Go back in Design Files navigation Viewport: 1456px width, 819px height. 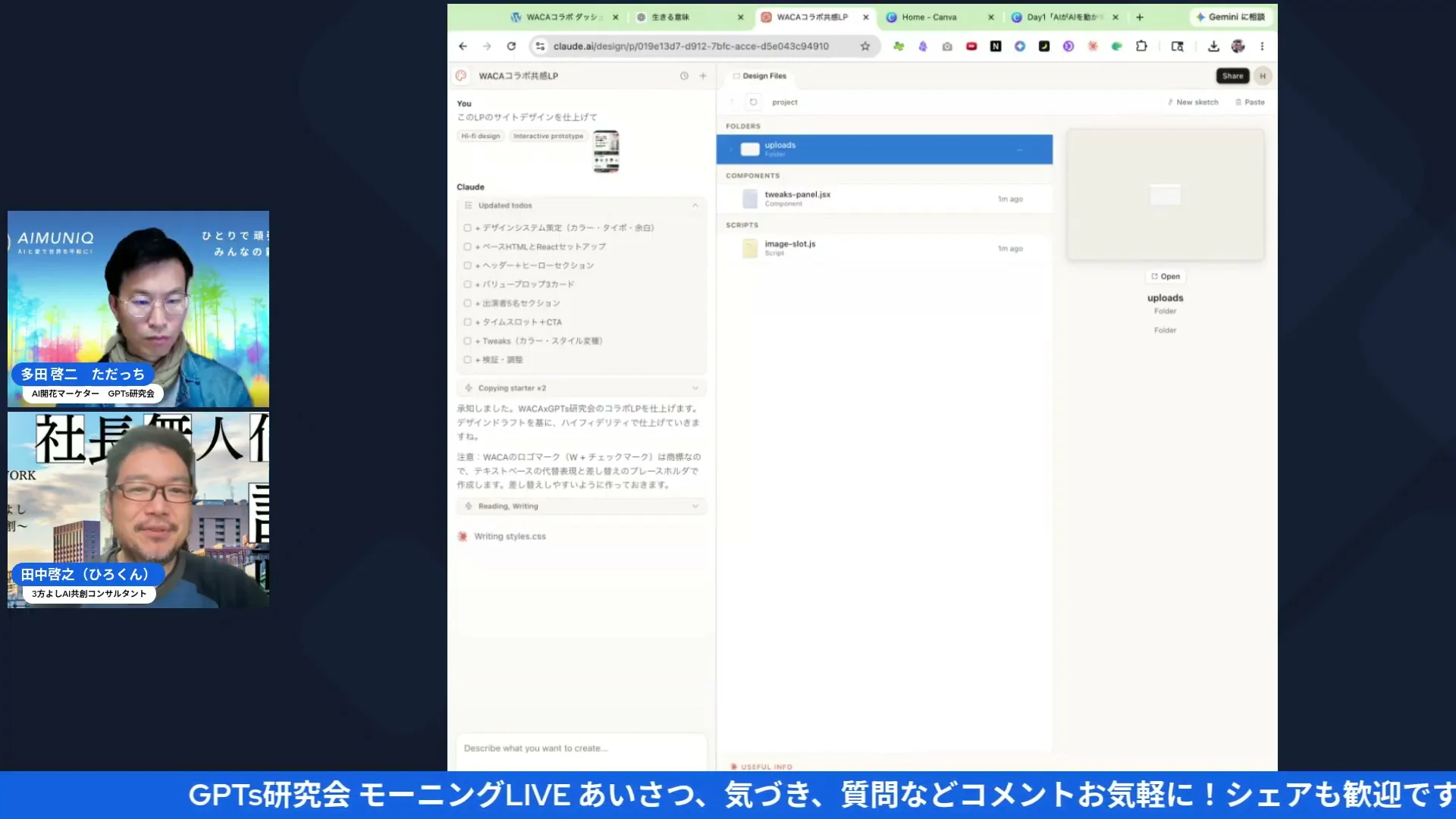click(x=732, y=102)
